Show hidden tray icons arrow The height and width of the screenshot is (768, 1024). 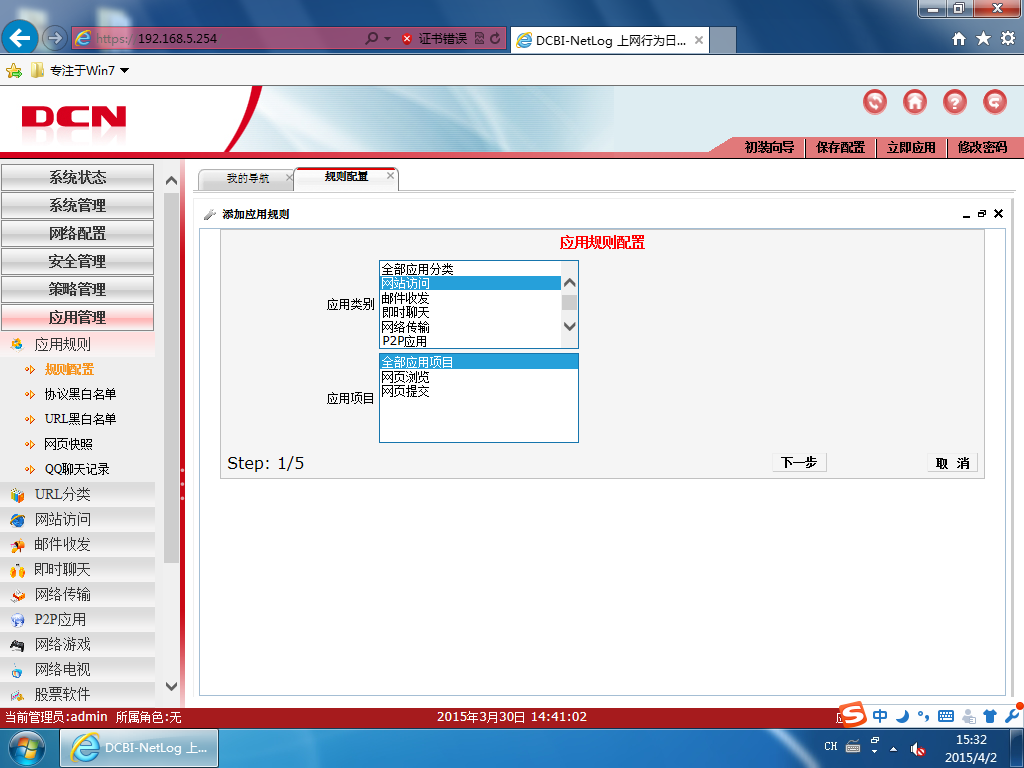point(893,749)
